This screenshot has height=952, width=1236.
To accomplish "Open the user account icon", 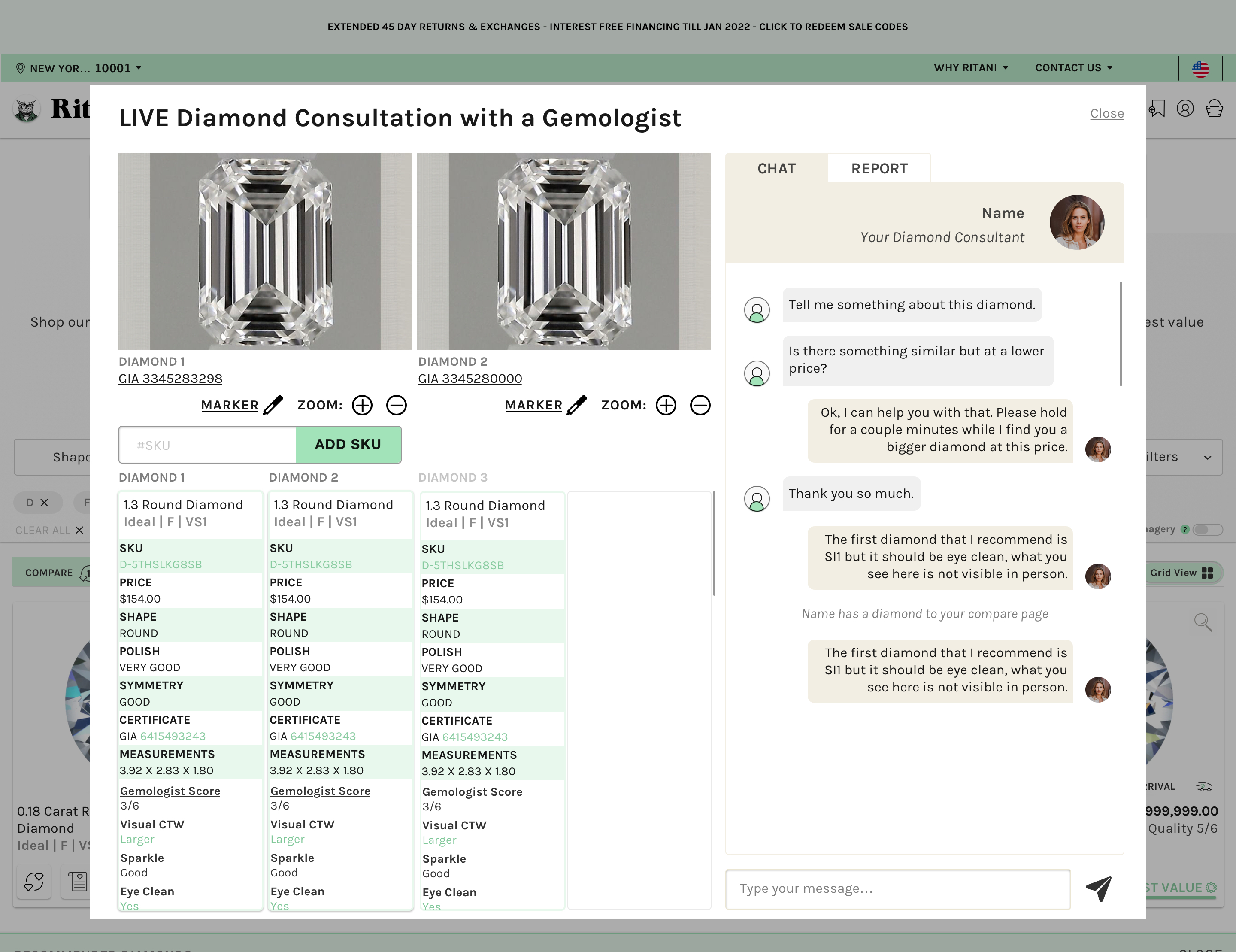I will [x=1185, y=109].
